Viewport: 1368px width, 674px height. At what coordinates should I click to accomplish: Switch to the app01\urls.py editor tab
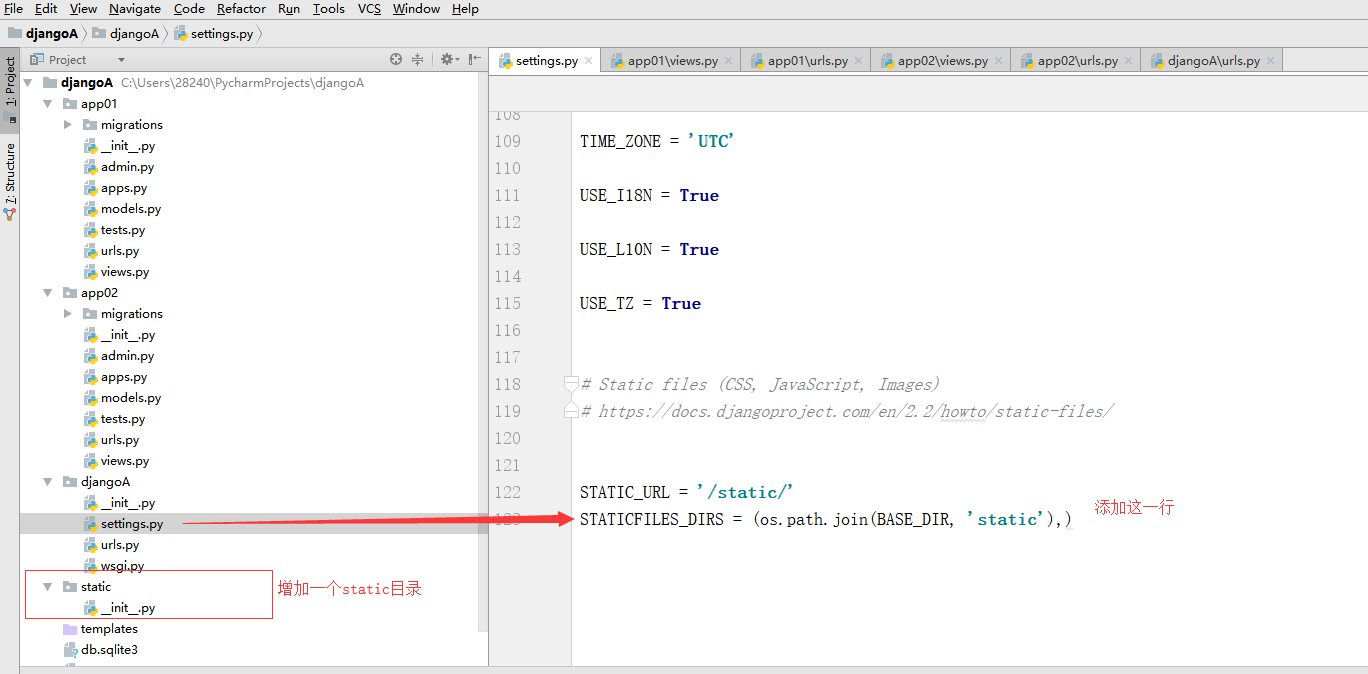pyautogui.click(x=806, y=60)
